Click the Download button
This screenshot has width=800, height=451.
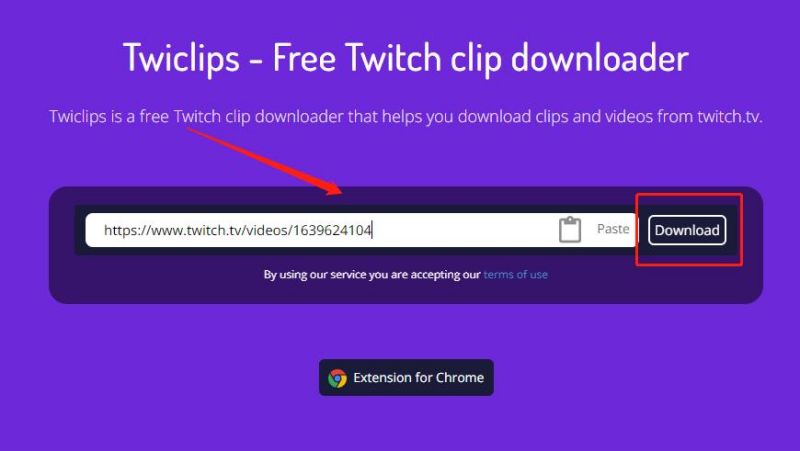(687, 230)
